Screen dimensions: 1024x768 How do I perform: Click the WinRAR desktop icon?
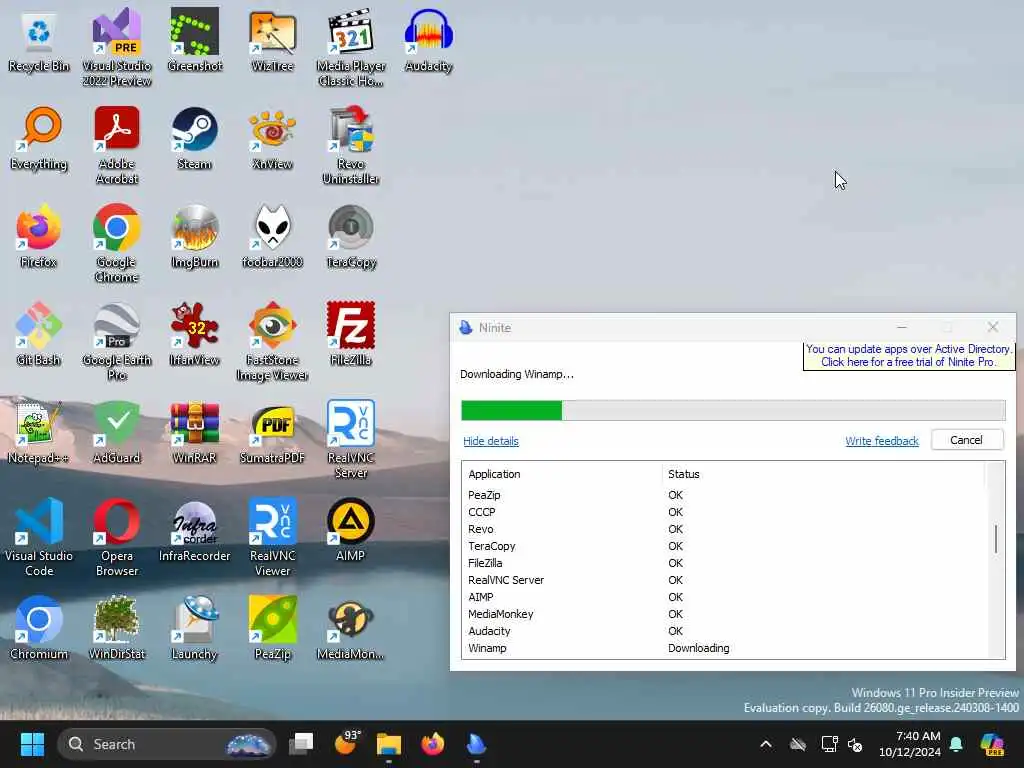click(x=195, y=433)
